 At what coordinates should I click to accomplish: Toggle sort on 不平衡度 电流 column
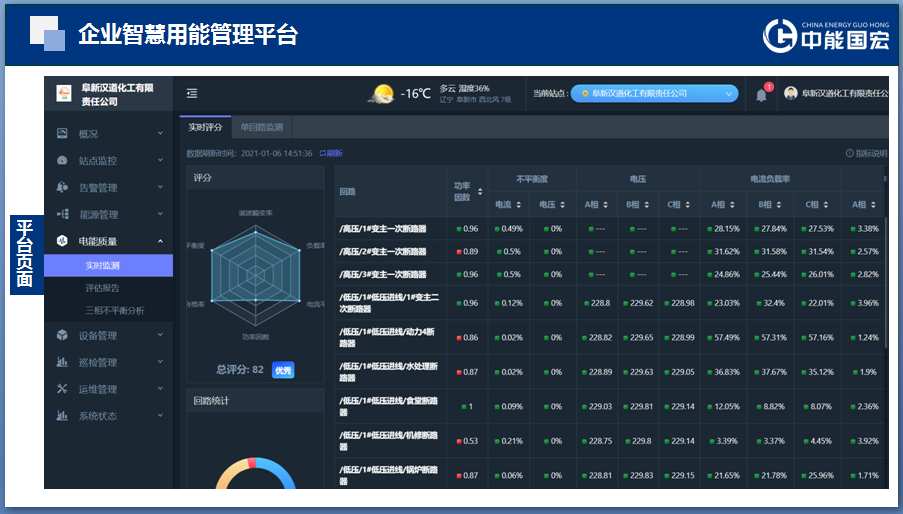518,204
